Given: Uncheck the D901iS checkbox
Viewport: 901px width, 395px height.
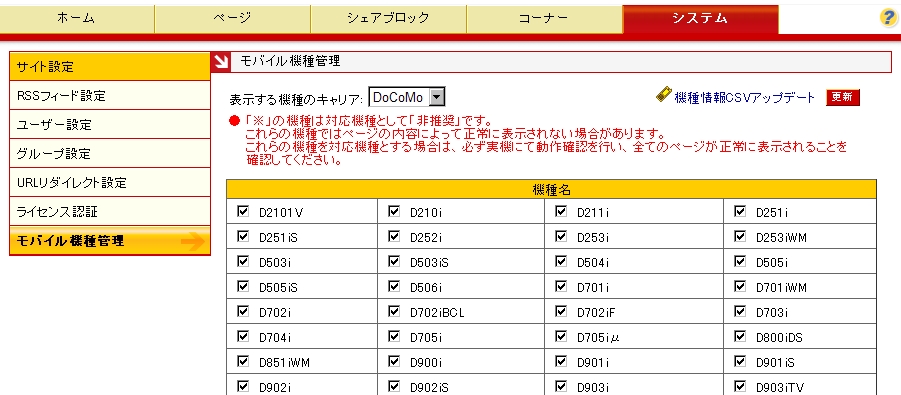Looking at the screenshot, I should (740, 361).
